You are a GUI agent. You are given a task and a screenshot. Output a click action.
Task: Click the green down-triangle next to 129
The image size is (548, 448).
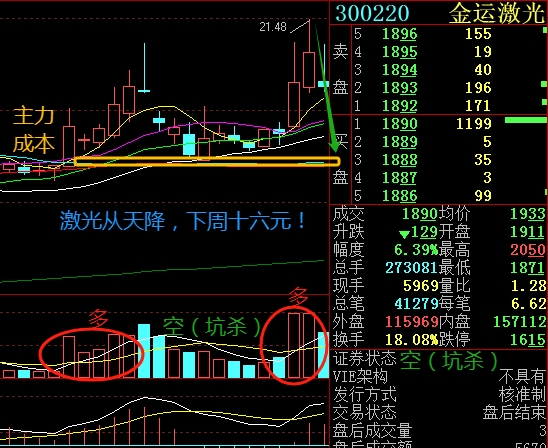pyautogui.click(x=404, y=234)
